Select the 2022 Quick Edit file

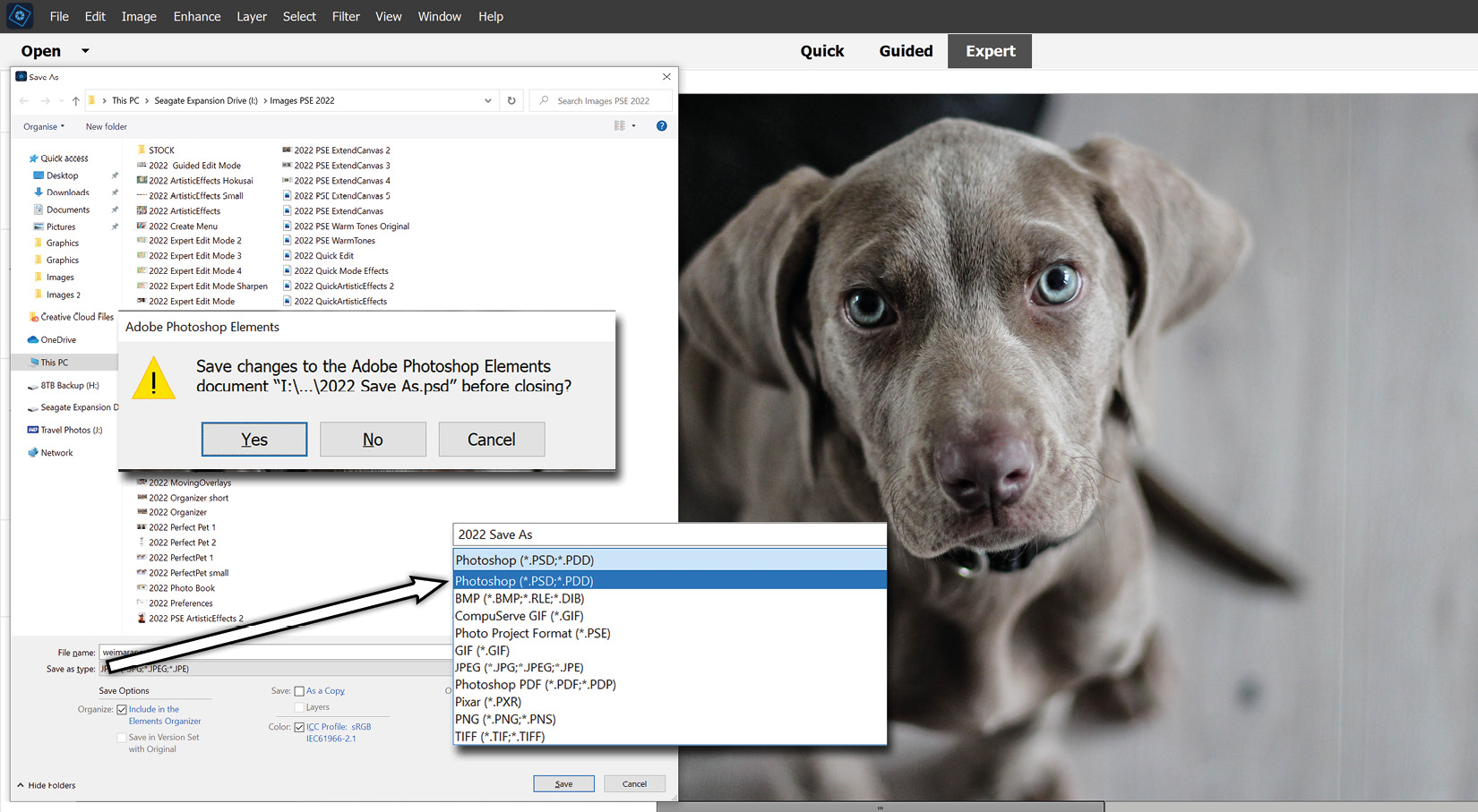pyautogui.click(x=319, y=256)
